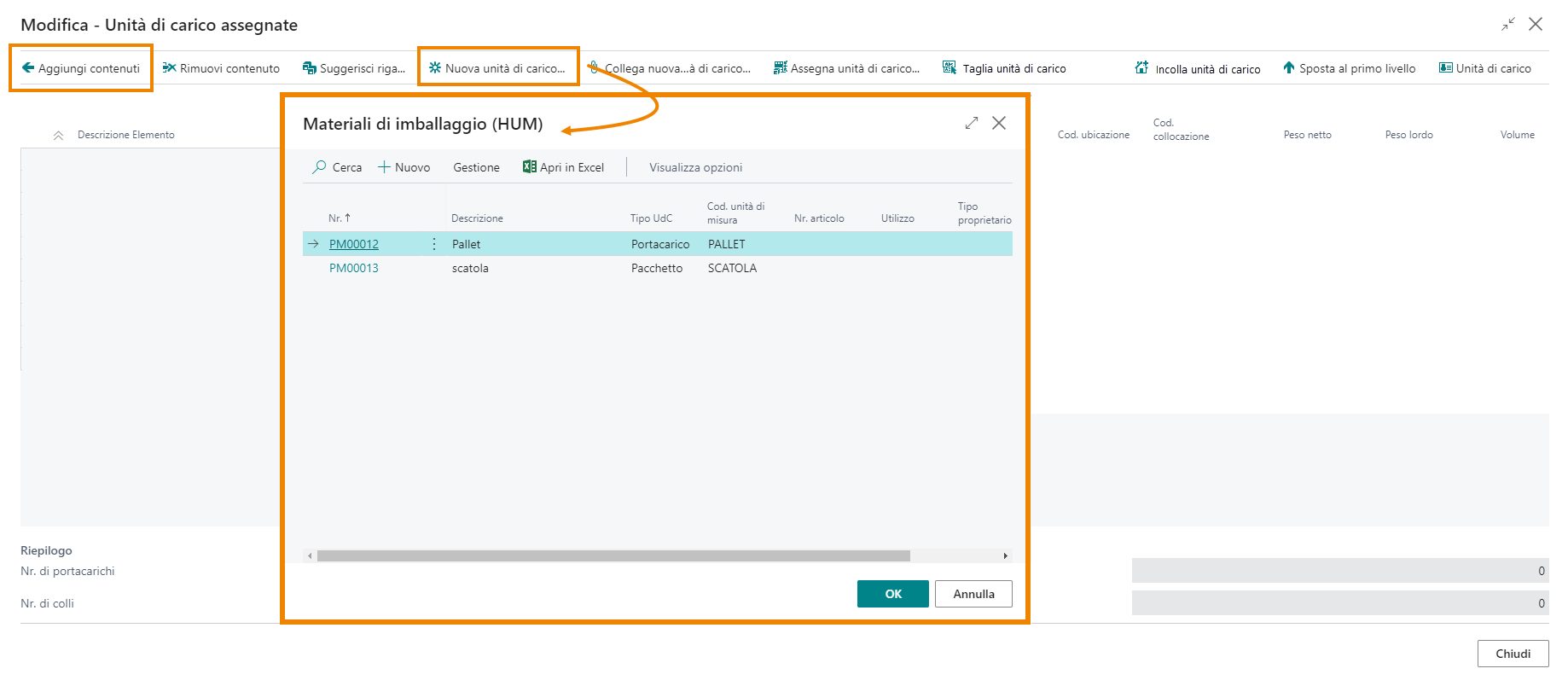Image resolution: width=1568 pixels, height=686 pixels.
Task: Select cell 'Portacarico' in Pallet row
Action: pyautogui.click(x=660, y=244)
